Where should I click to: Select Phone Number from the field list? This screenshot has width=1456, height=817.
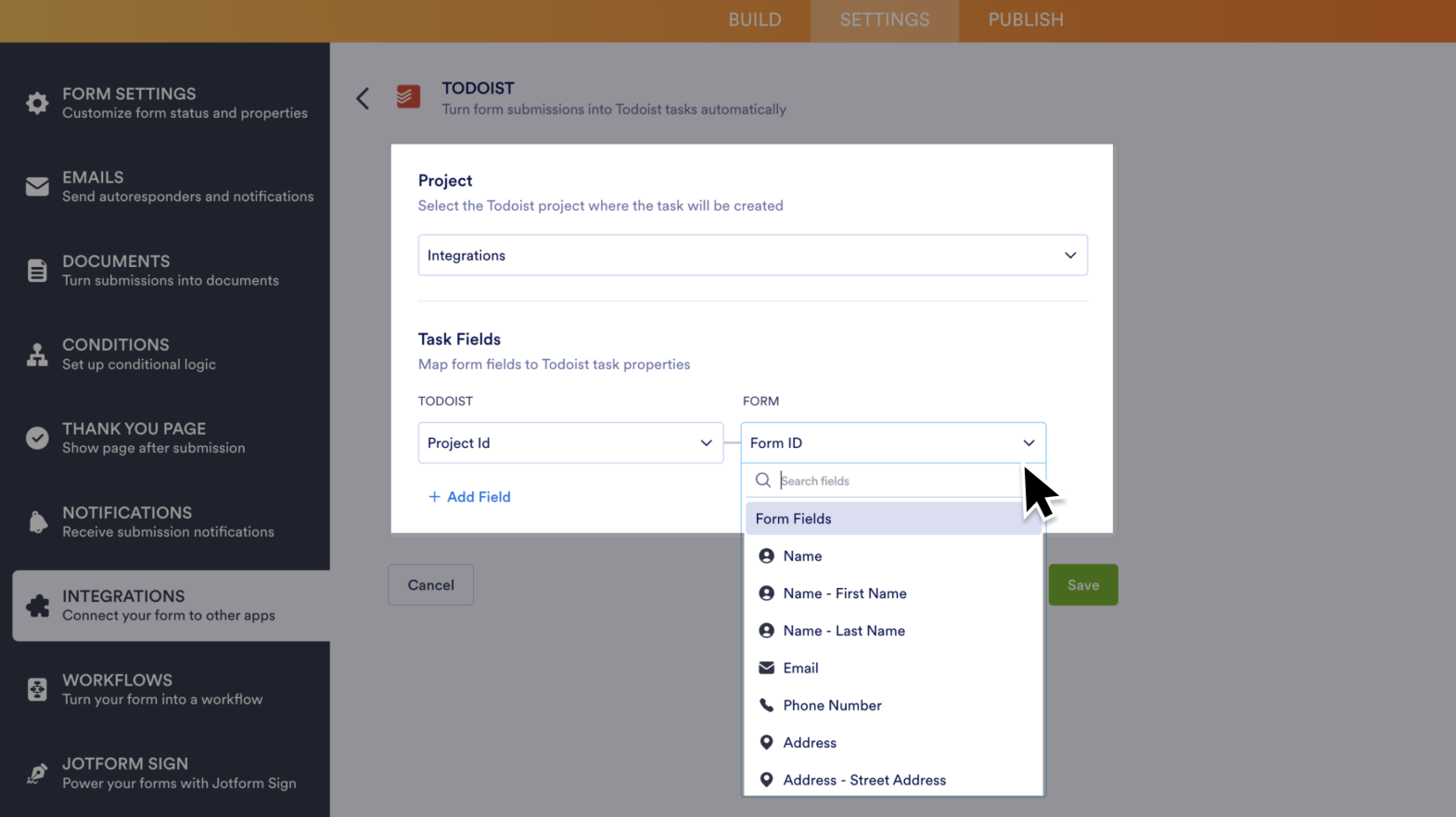893,705
